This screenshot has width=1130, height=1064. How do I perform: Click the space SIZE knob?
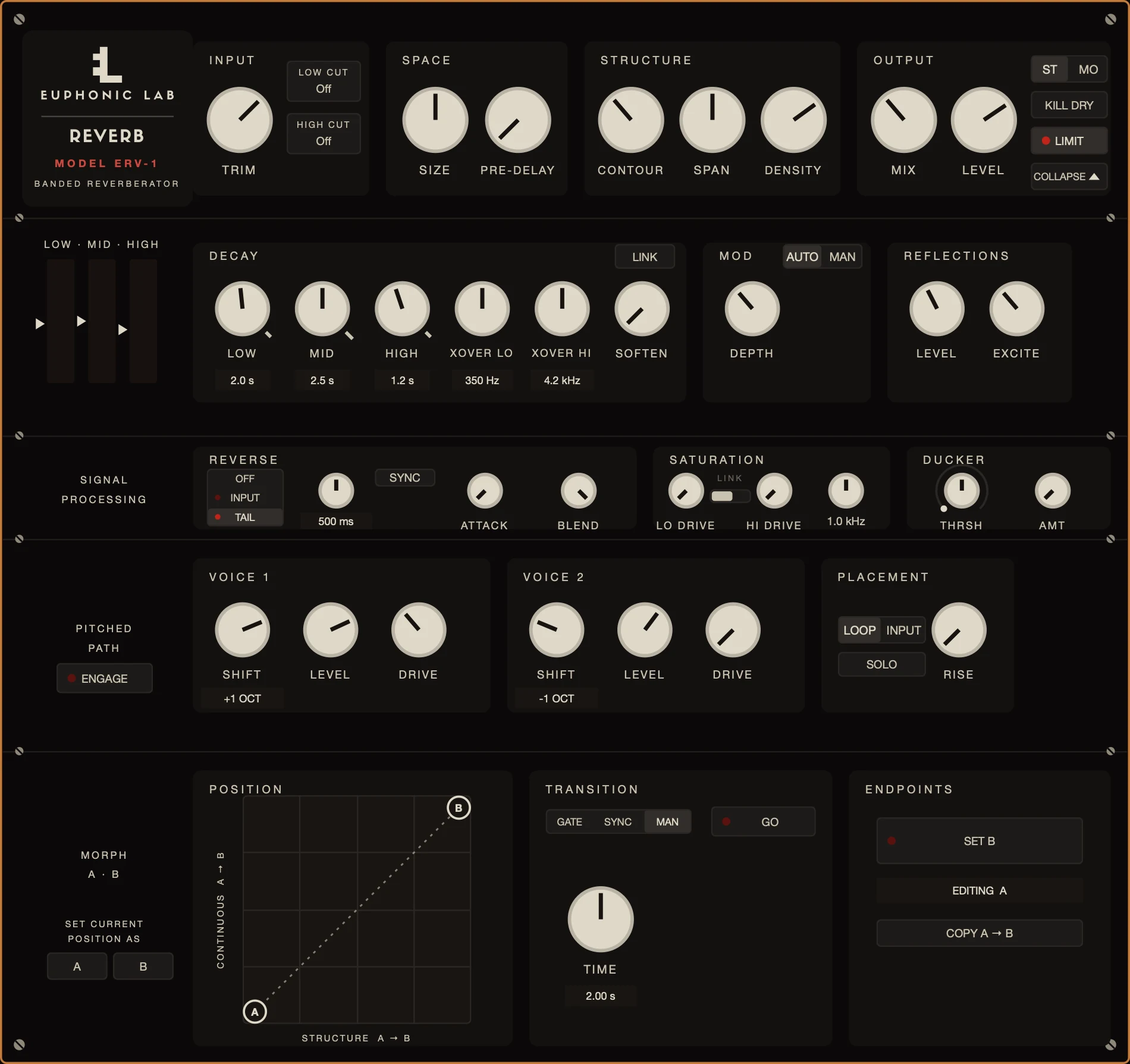(x=435, y=120)
